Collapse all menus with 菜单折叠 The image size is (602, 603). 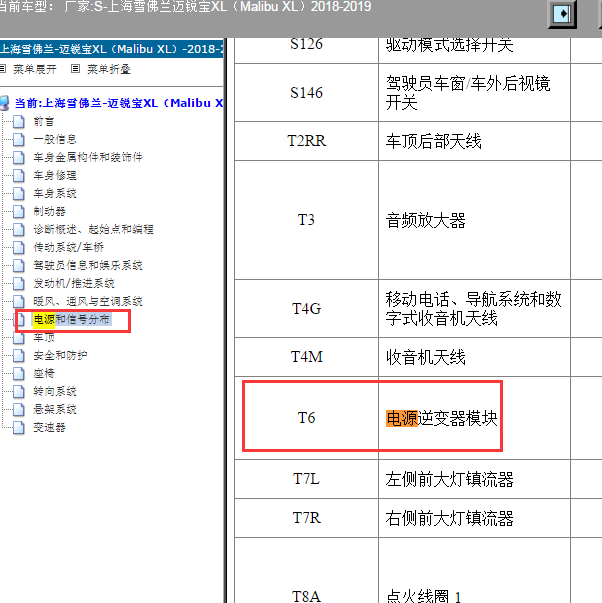coord(108,69)
